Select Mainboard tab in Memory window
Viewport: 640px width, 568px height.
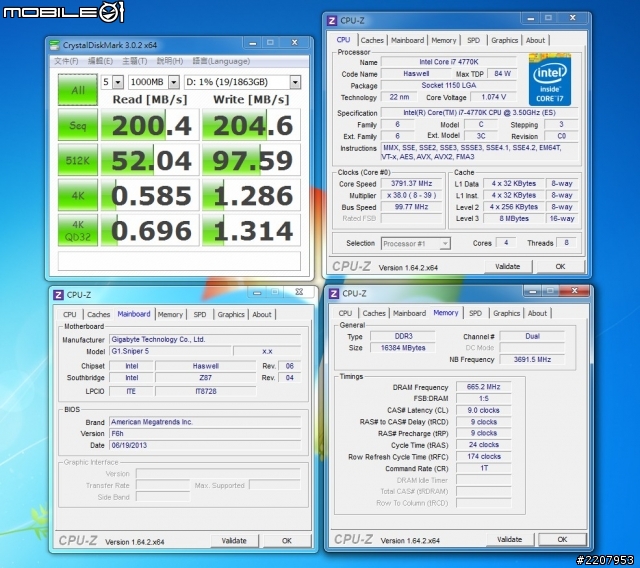point(409,313)
